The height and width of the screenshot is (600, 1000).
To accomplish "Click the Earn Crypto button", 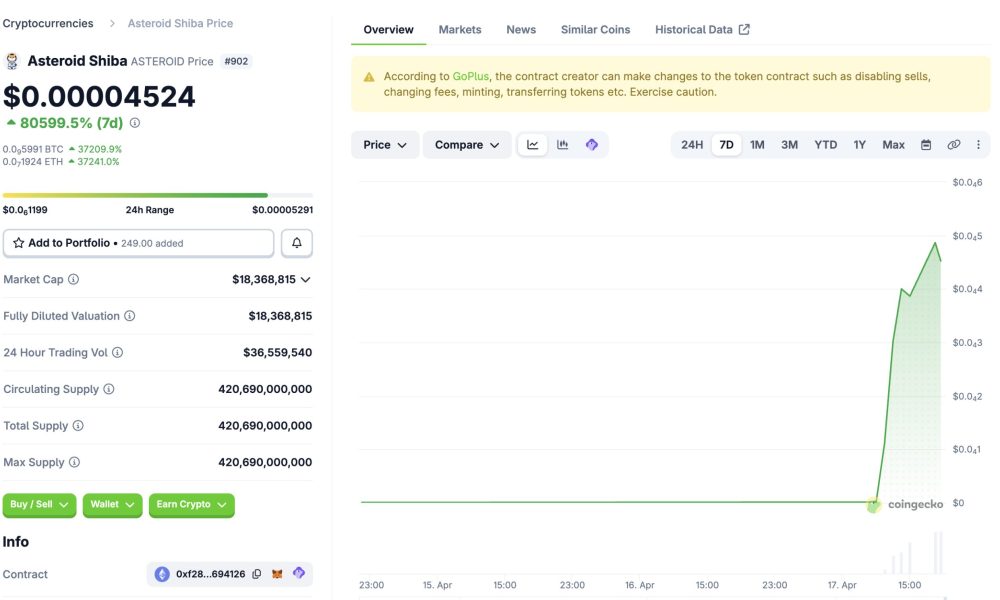I will pyautogui.click(x=191, y=505).
